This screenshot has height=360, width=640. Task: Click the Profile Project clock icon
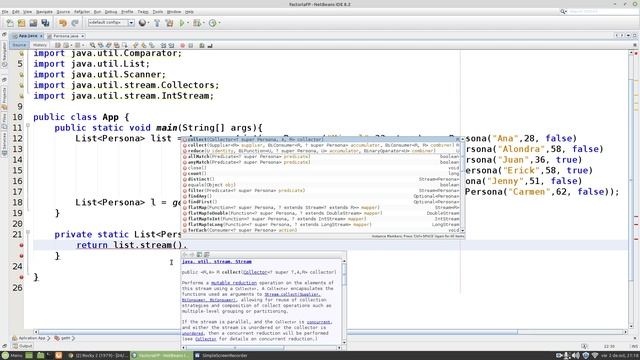pos(212,23)
